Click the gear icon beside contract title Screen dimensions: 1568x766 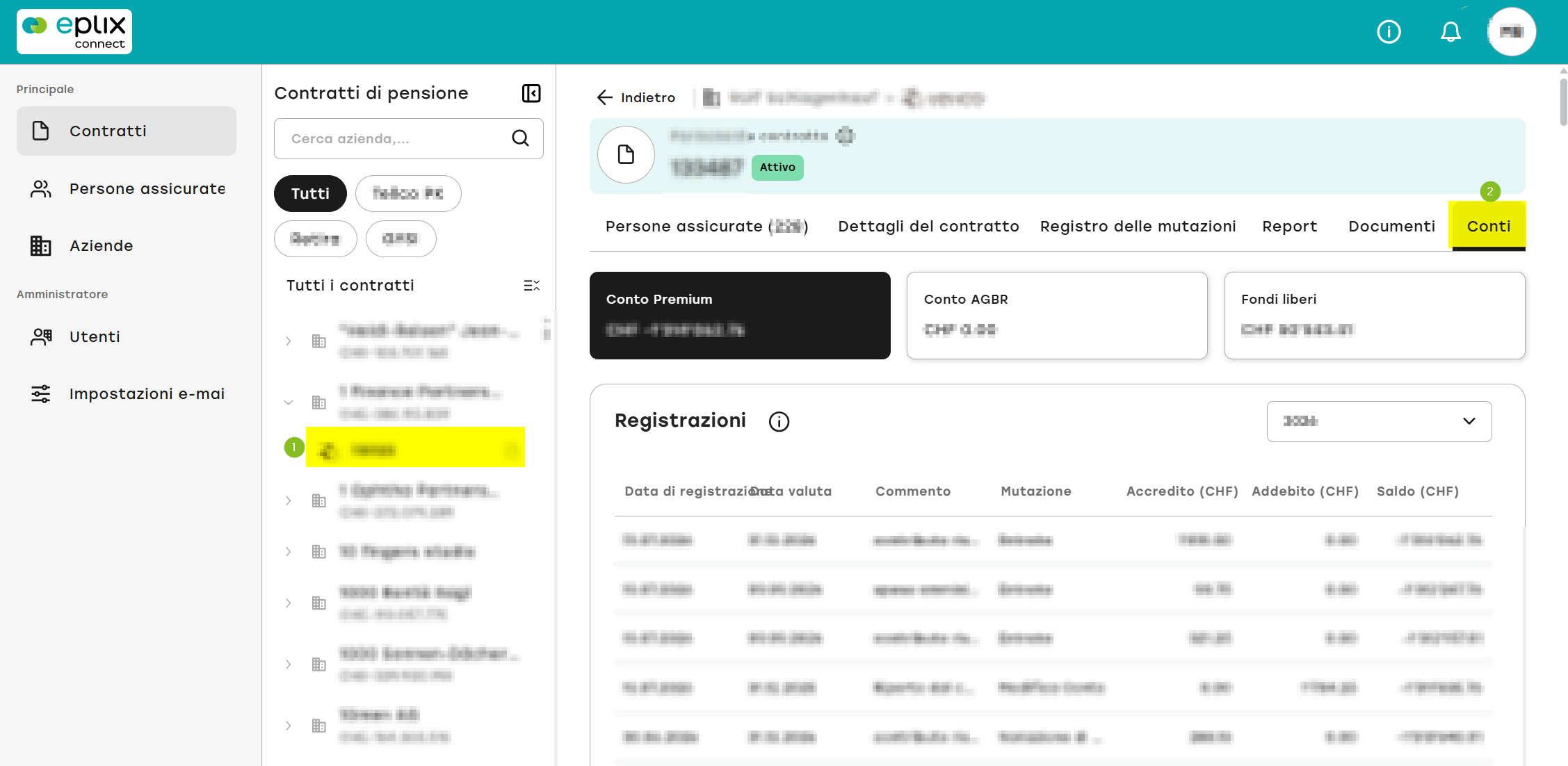846,136
